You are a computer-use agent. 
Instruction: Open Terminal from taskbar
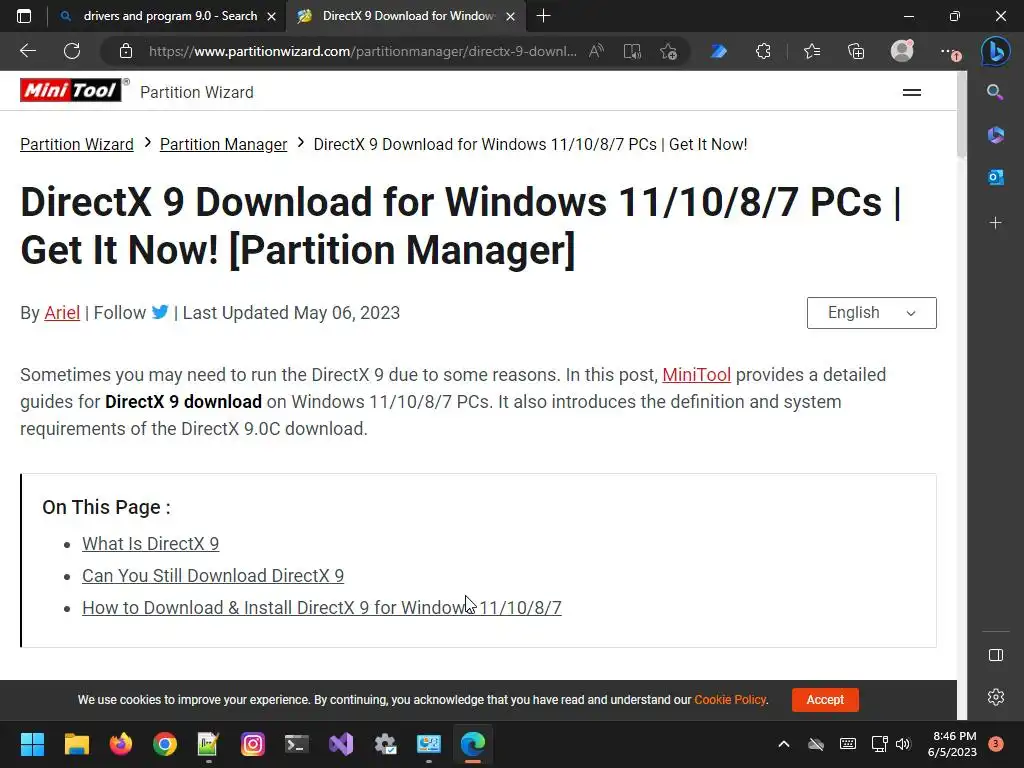[296, 744]
